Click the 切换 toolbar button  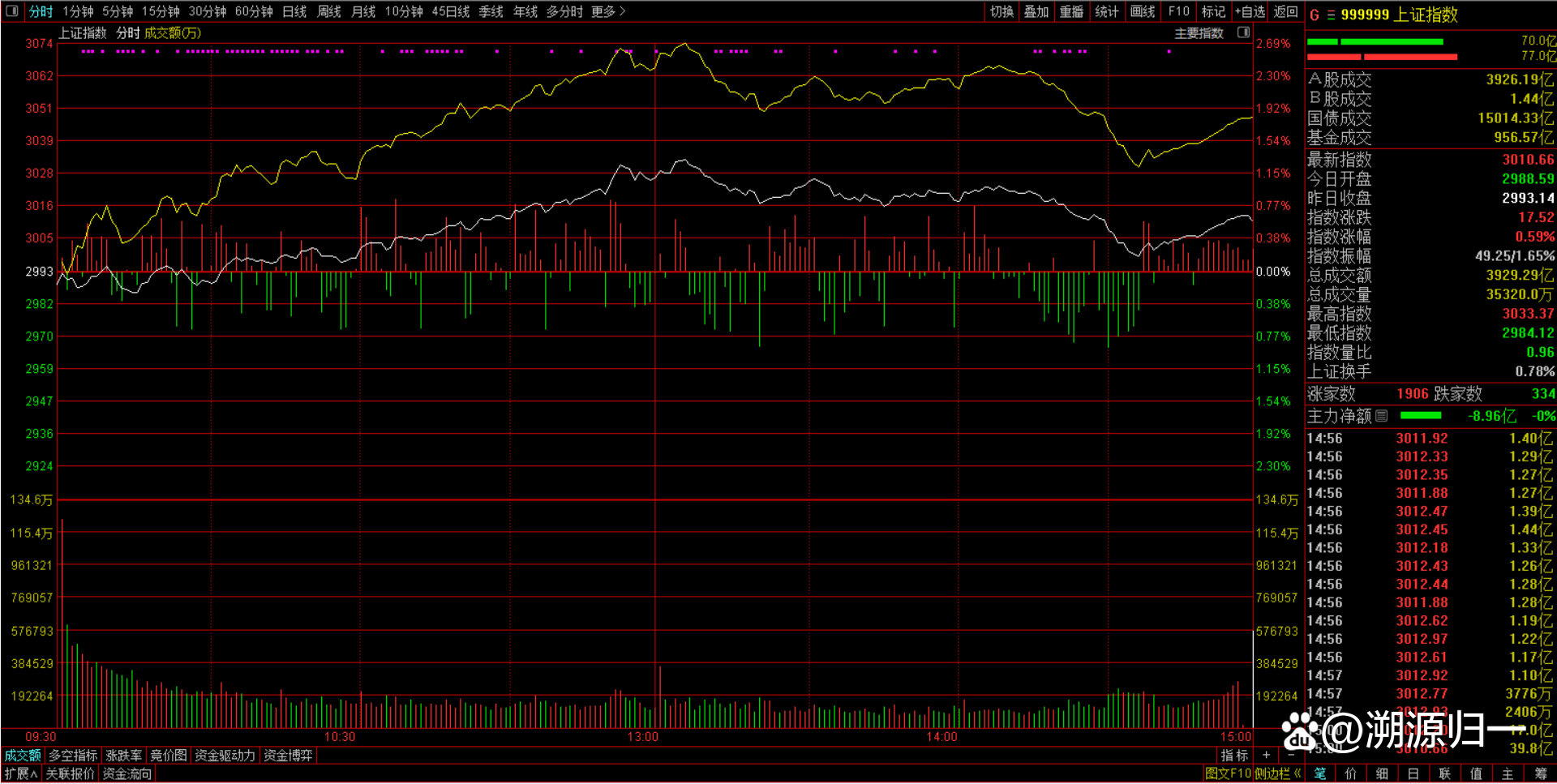pos(1002,11)
